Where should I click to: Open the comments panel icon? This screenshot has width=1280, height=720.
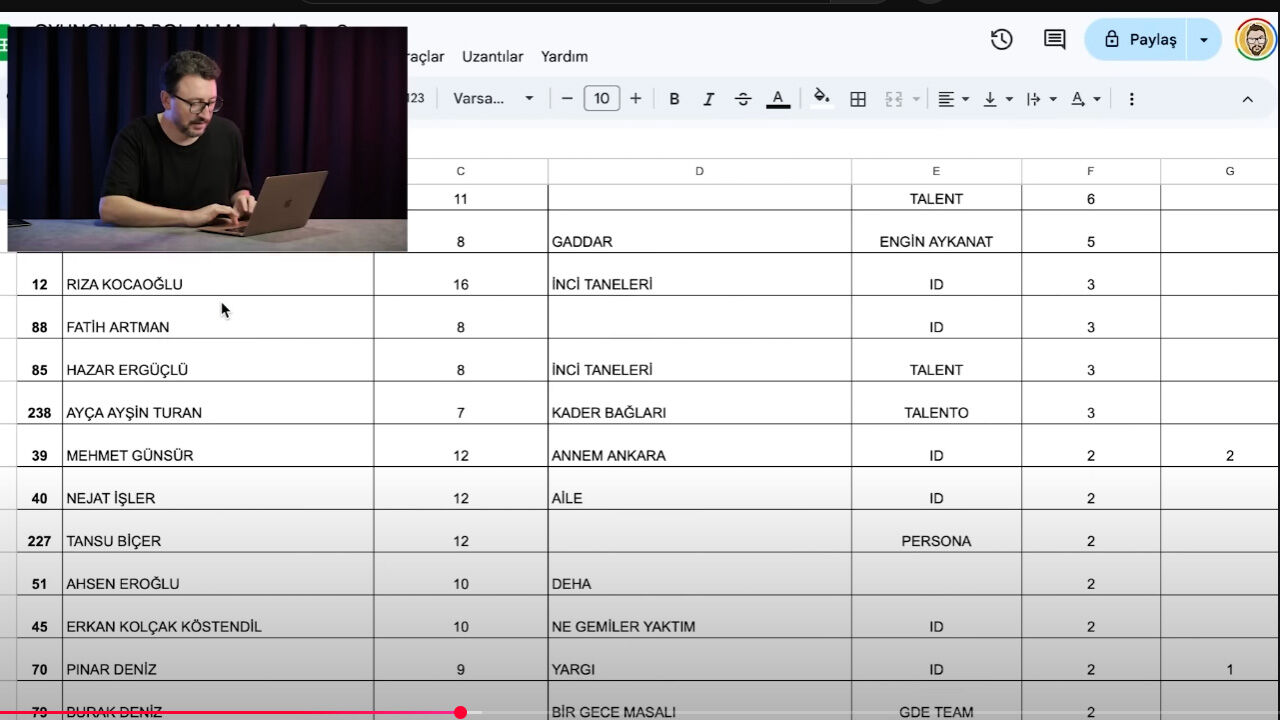click(x=1054, y=39)
